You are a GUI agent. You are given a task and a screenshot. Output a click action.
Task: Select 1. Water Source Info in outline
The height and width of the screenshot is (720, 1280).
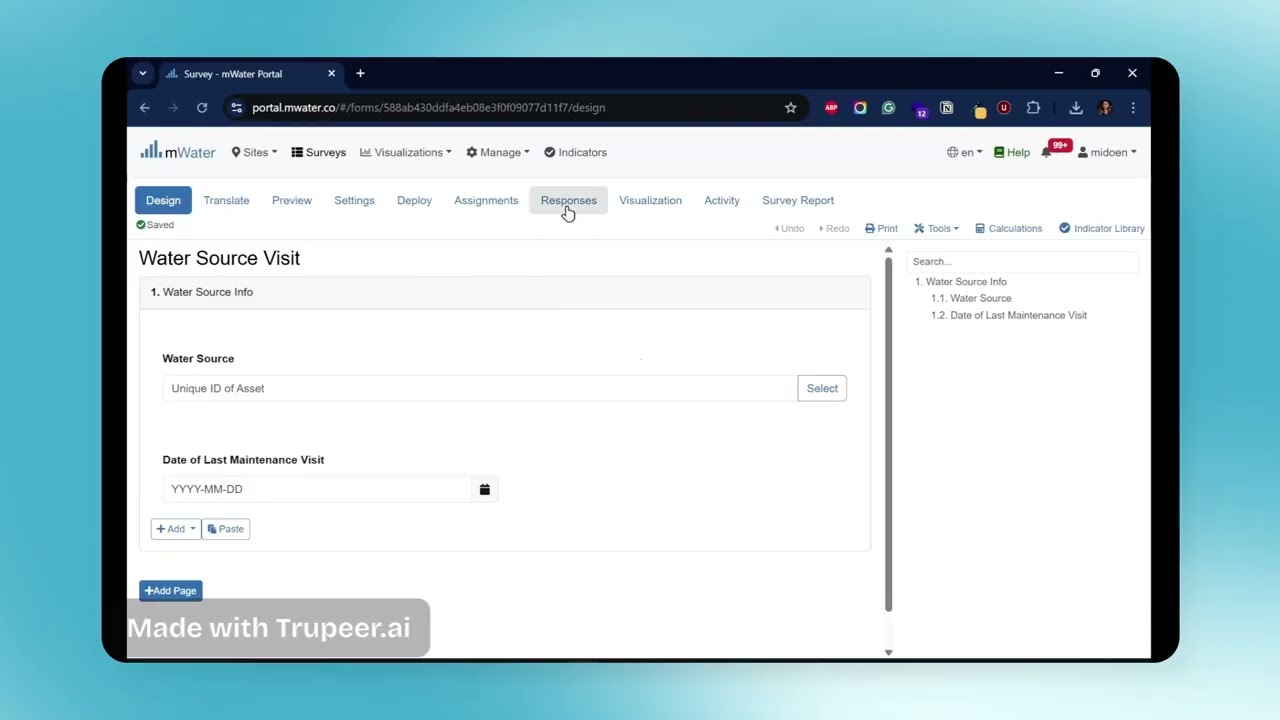(x=961, y=282)
